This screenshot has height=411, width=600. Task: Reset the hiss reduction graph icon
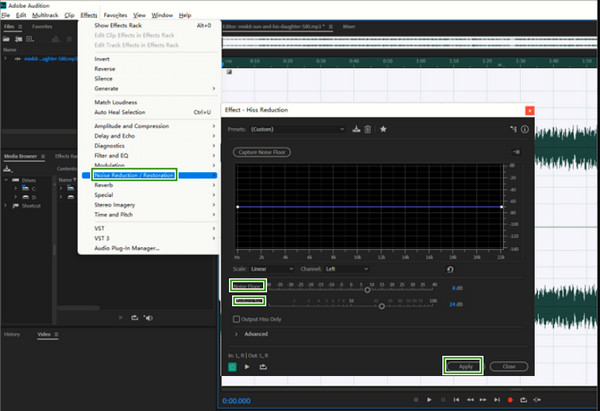click(450, 269)
